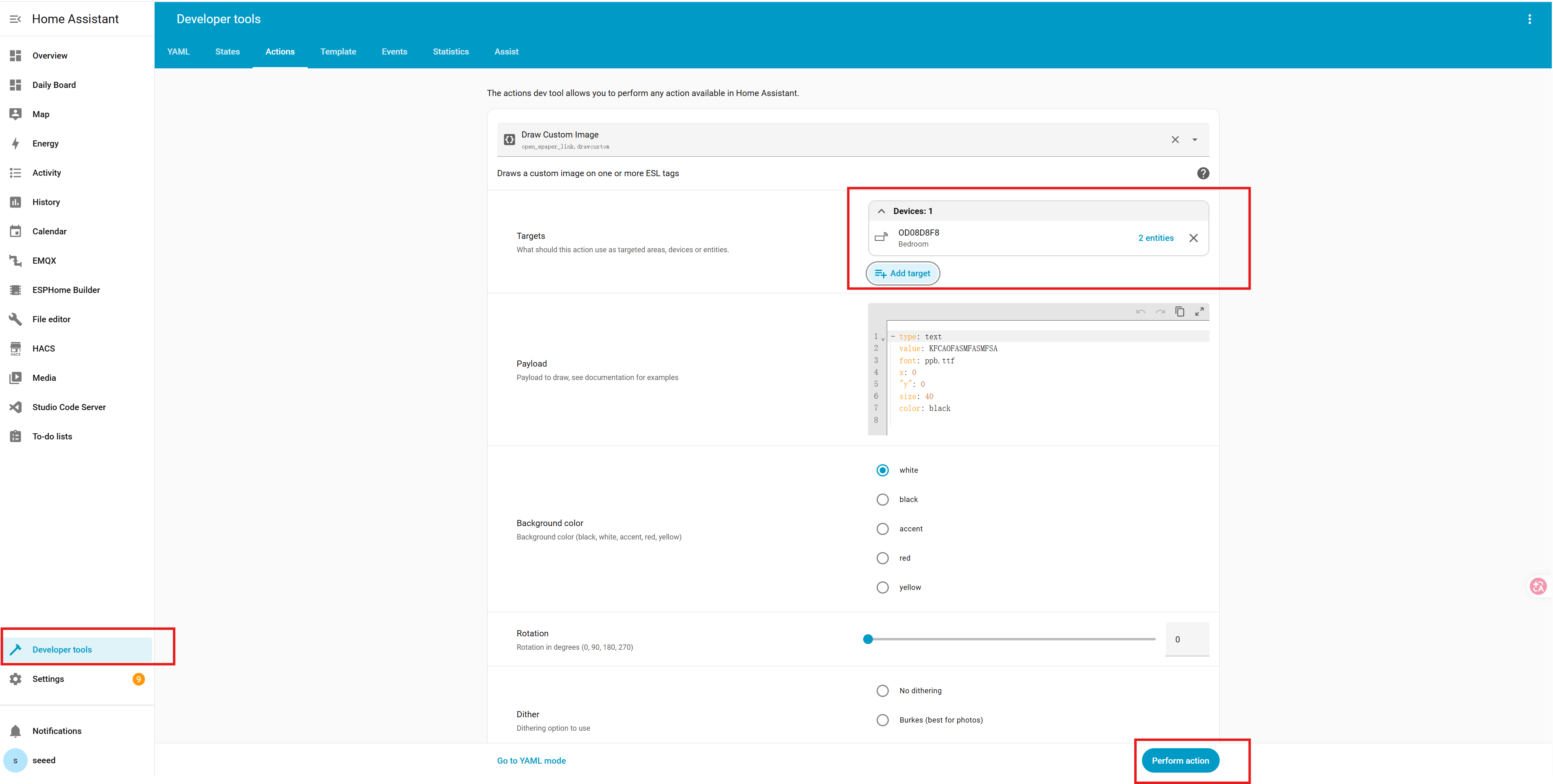Collapse the Home Assistant sidebar menu
The width and height of the screenshot is (1553, 784).
(16, 19)
